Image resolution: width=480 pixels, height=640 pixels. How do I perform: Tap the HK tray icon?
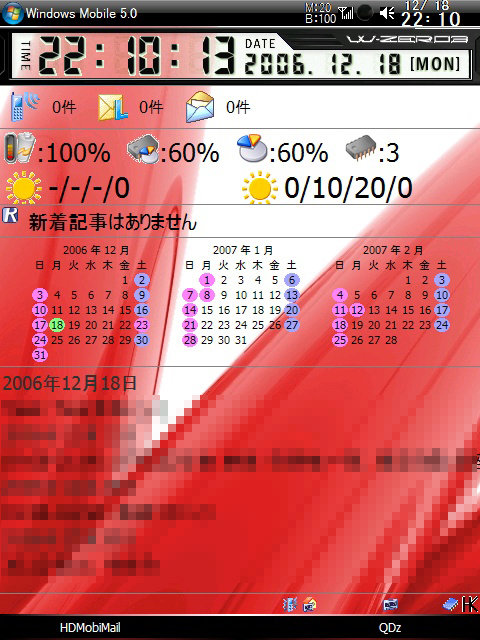[x=470, y=604]
